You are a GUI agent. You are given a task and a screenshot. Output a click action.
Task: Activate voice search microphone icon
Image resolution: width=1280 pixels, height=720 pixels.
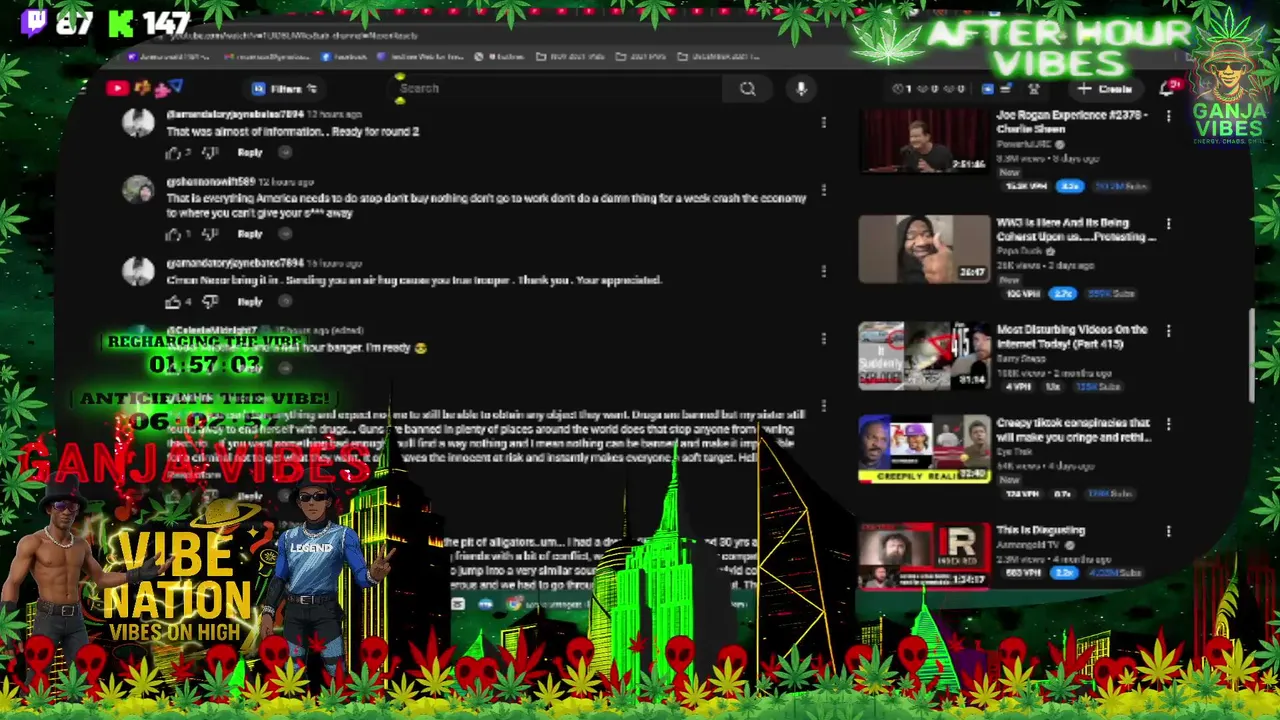[x=801, y=89]
